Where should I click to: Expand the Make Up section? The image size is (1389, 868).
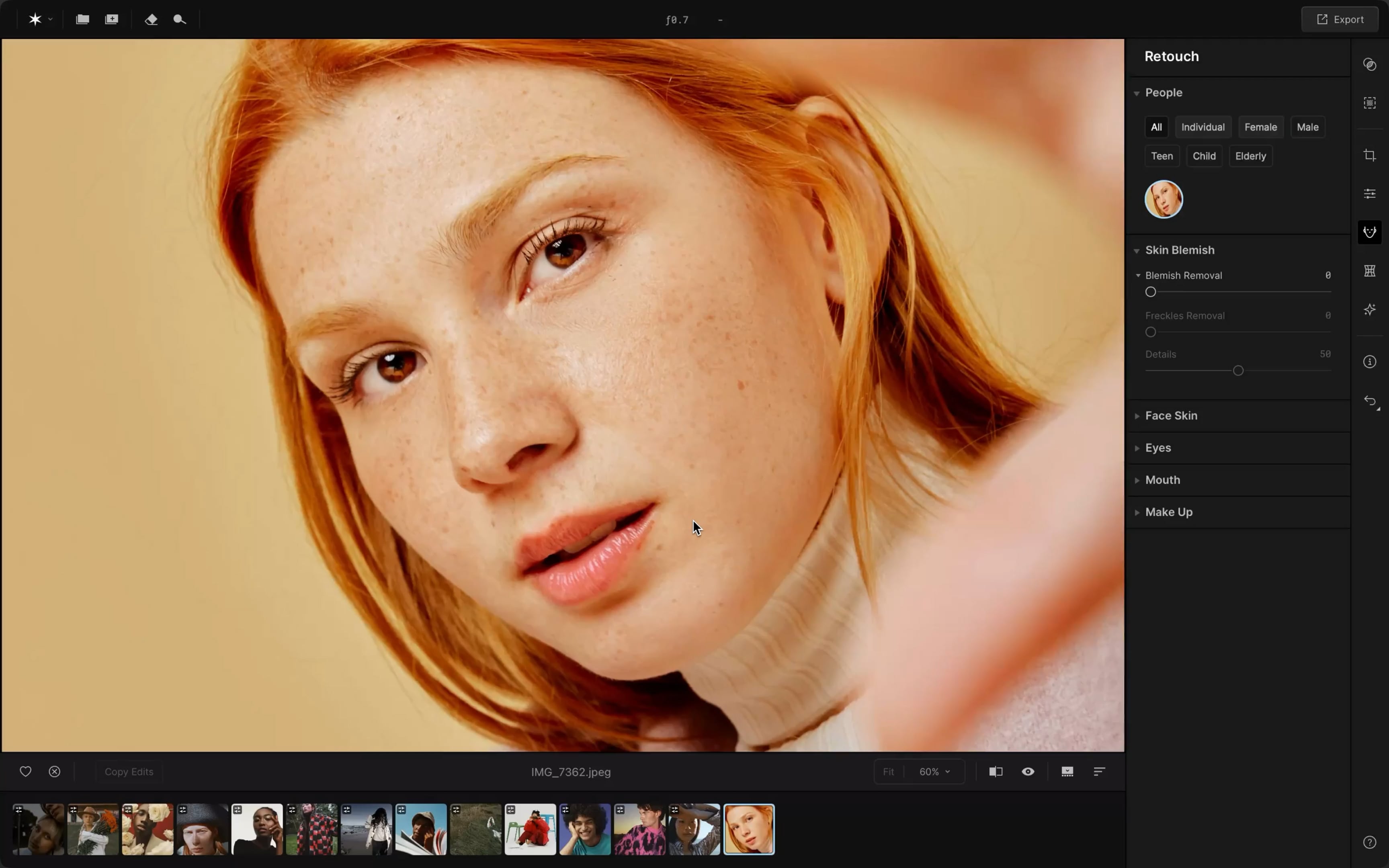1169,512
